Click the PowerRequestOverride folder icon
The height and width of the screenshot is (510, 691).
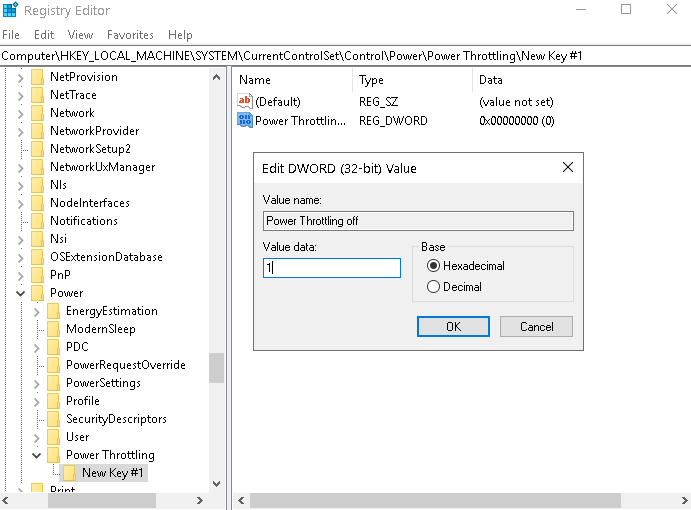(54, 365)
